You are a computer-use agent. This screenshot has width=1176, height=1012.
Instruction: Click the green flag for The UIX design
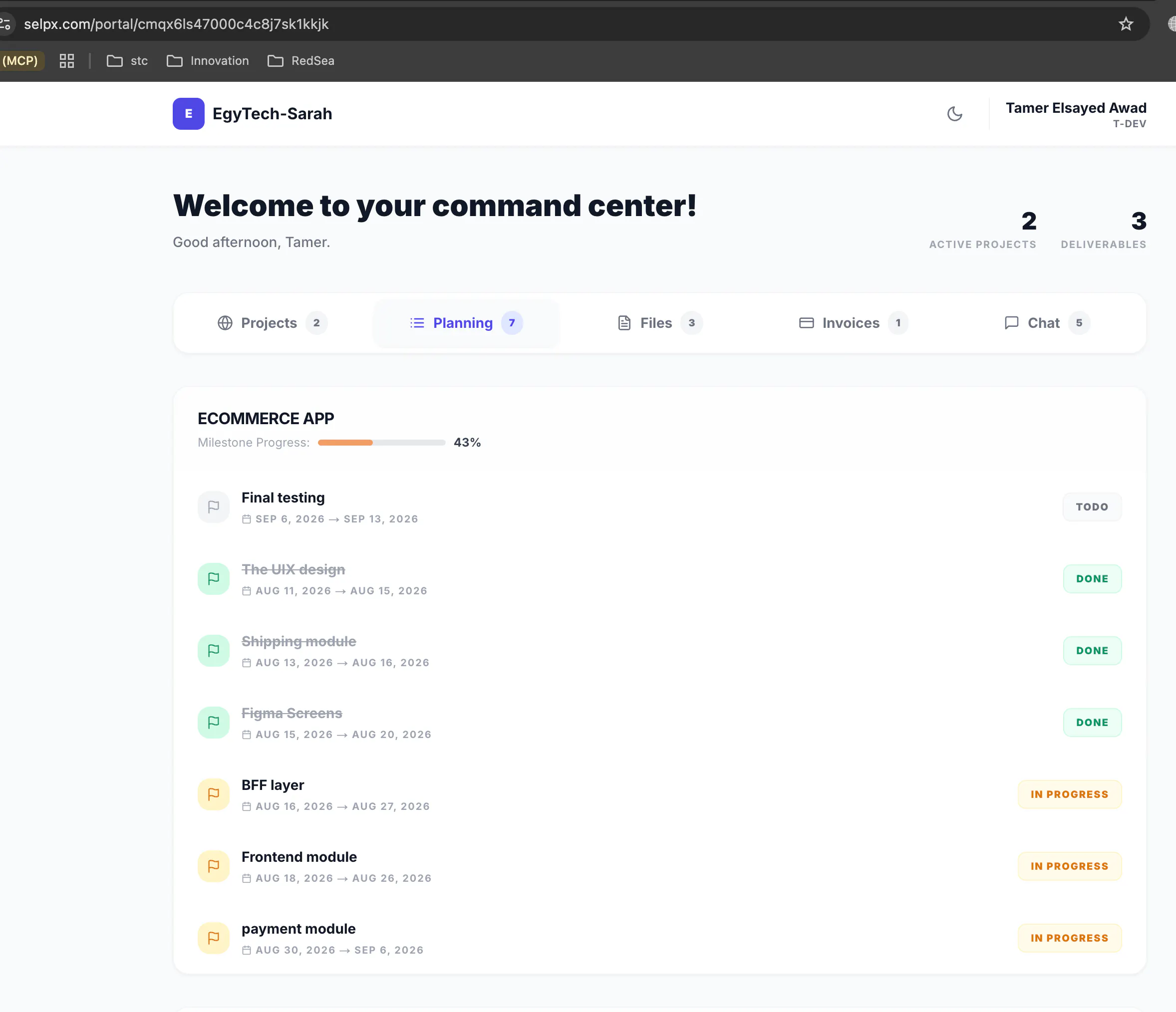pos(214,579)
